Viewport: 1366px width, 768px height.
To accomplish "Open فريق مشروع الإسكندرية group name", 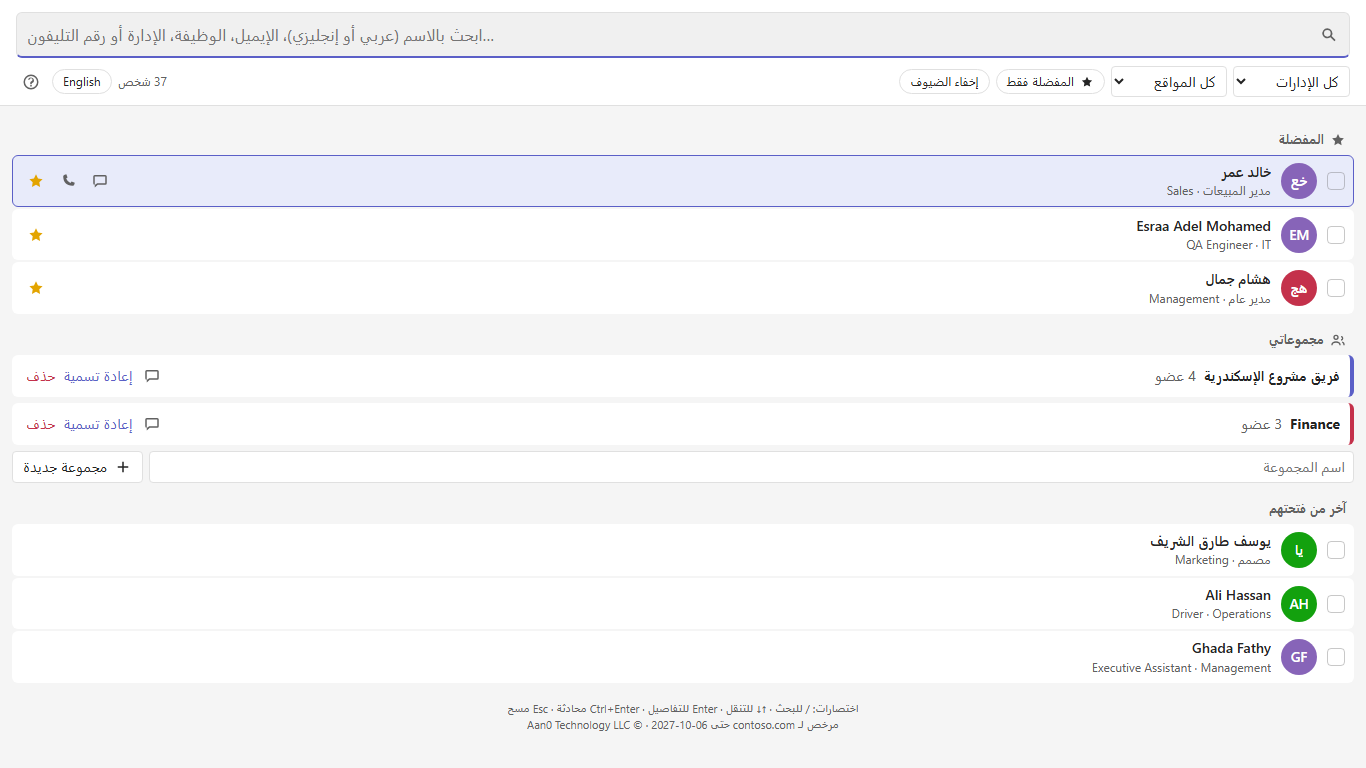I will [1272, 376].
